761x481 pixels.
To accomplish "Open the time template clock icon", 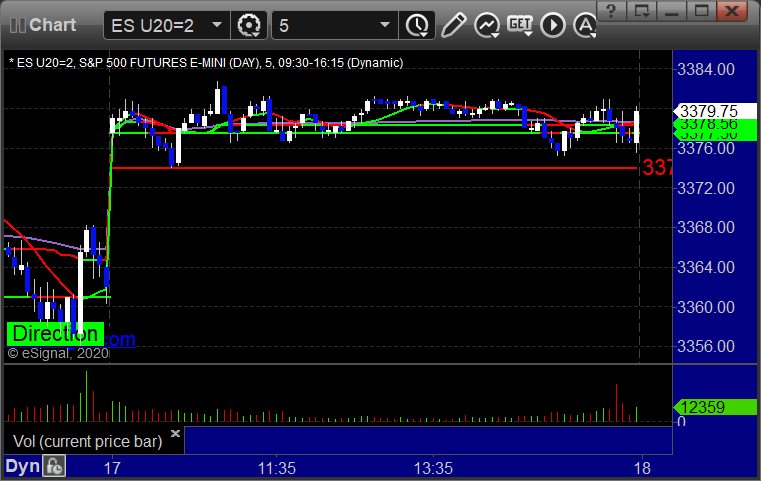I will coord(417,25).
